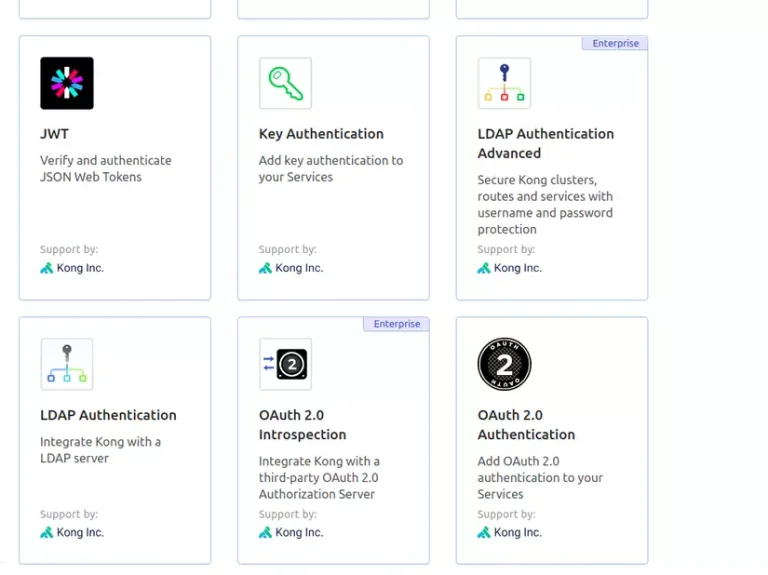The width and height of the screenshot is (768, 575).
Task: Click the "Integrate Kong with a LDAP server" description
Action: [100, 450]
